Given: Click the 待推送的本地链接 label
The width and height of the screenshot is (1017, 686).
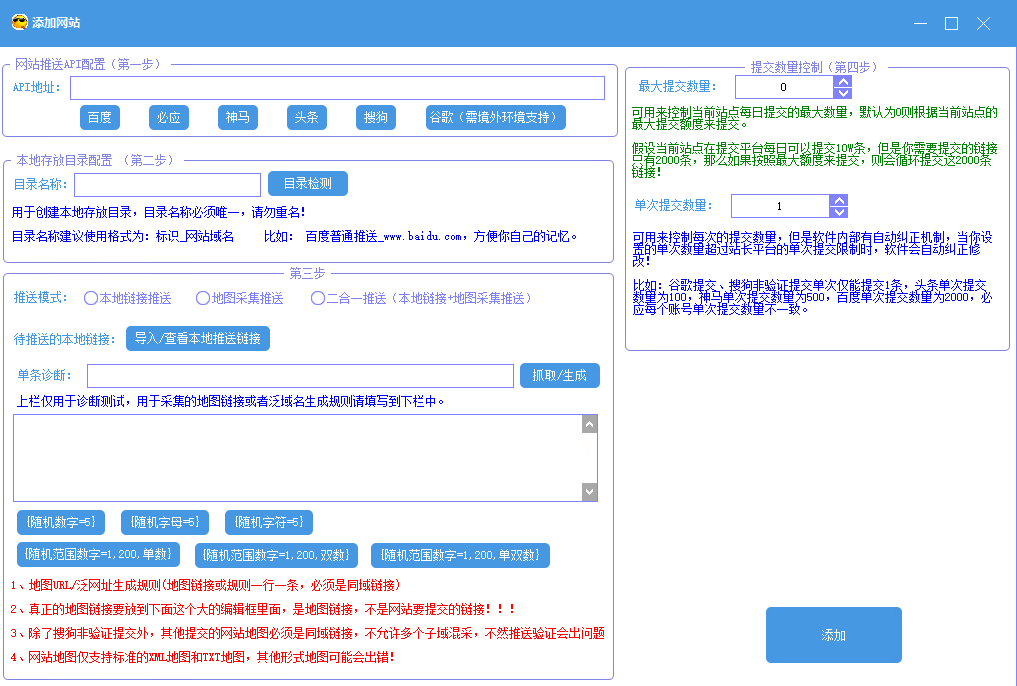Looking at the screenshot, I should (65, 339).
